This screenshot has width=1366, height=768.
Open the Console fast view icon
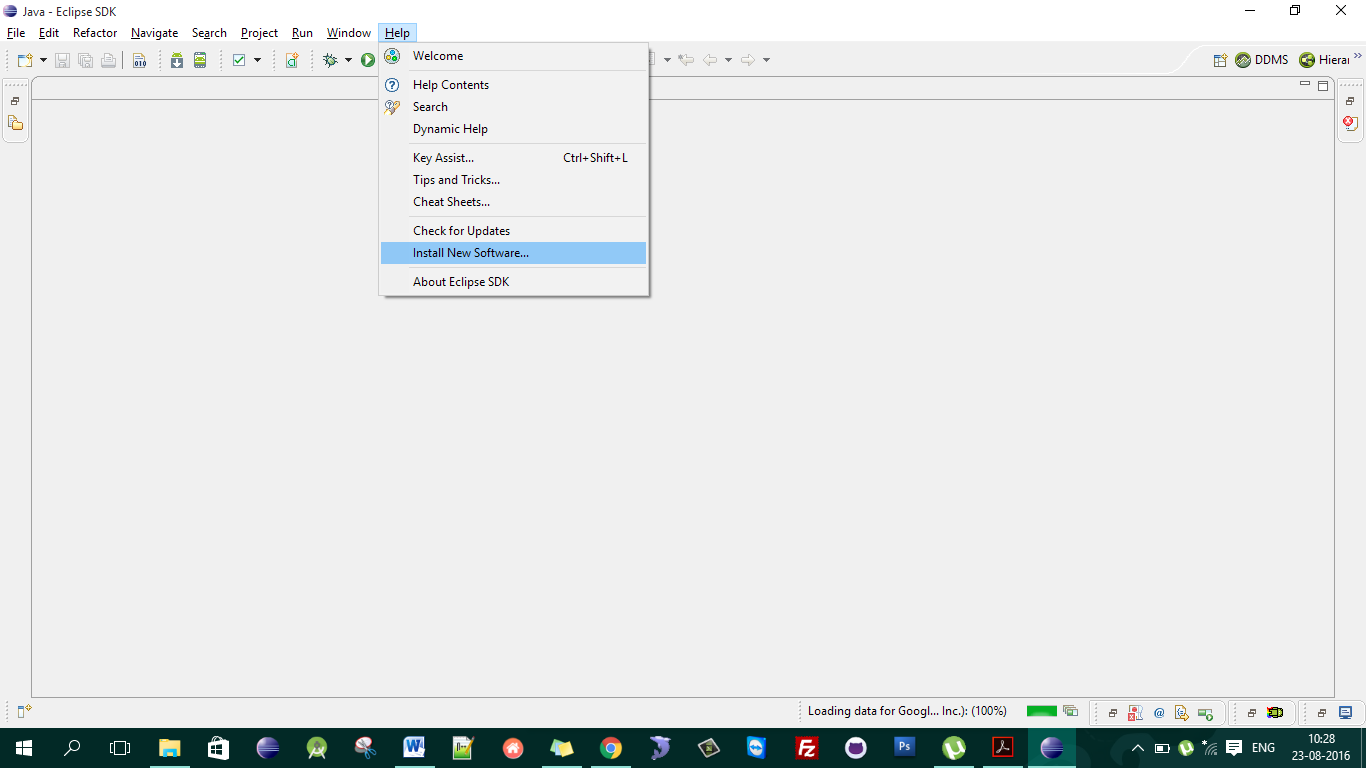pos(1205,713)
